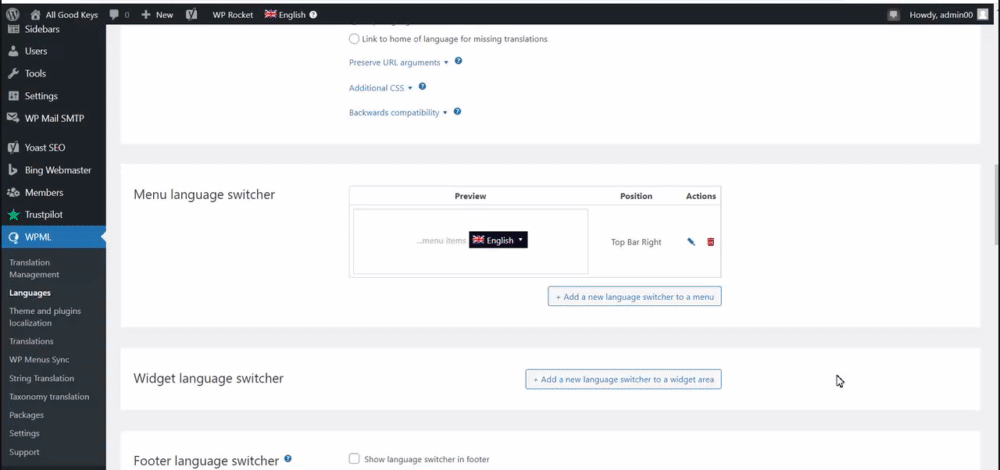
Task: Open Translations submenu item
Action: pyautogui.click(x=31, y=341)
